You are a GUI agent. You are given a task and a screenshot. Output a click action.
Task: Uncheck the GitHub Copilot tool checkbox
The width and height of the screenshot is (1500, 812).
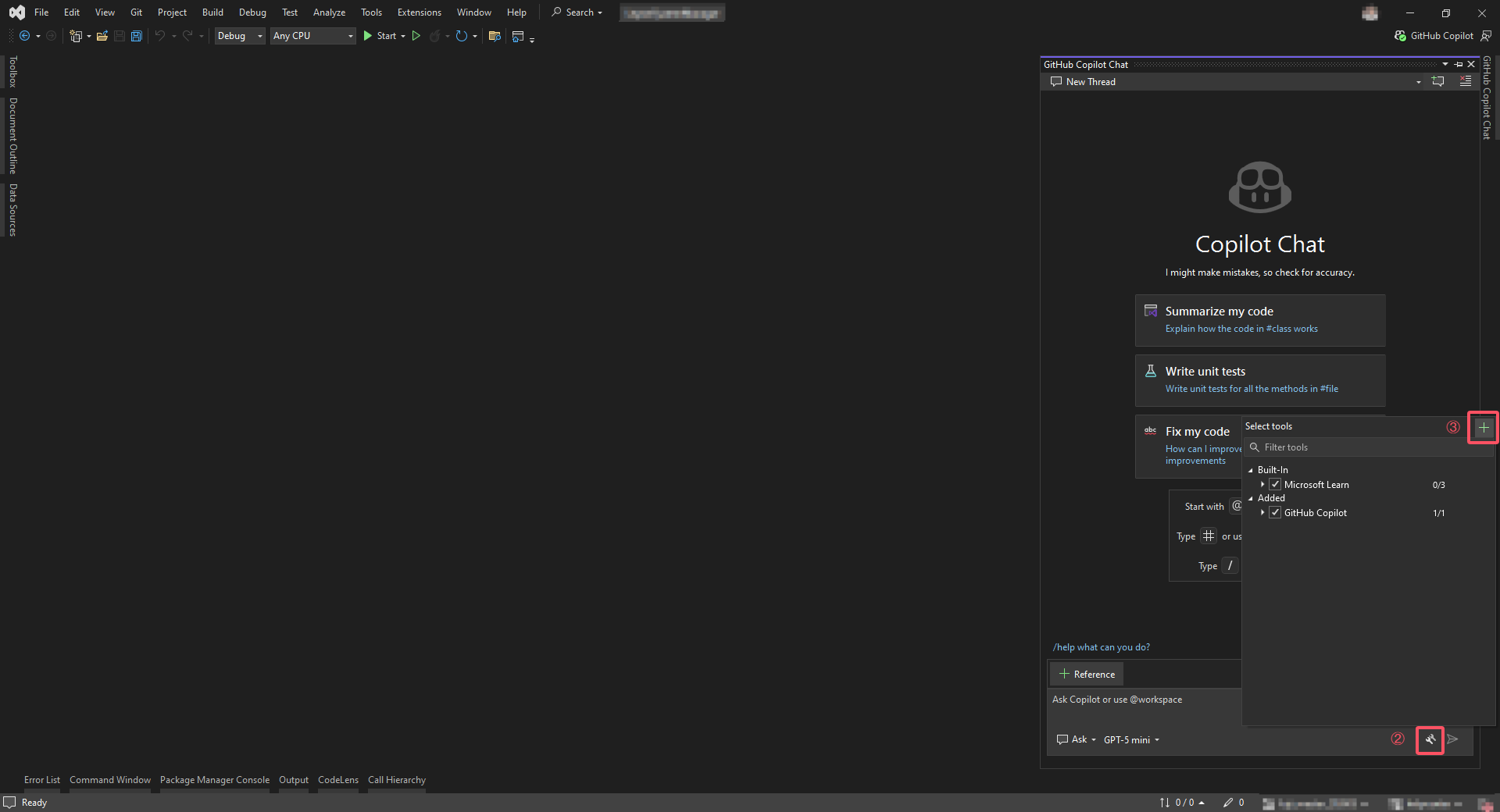pyautogui.click(x=1275, y=513)
